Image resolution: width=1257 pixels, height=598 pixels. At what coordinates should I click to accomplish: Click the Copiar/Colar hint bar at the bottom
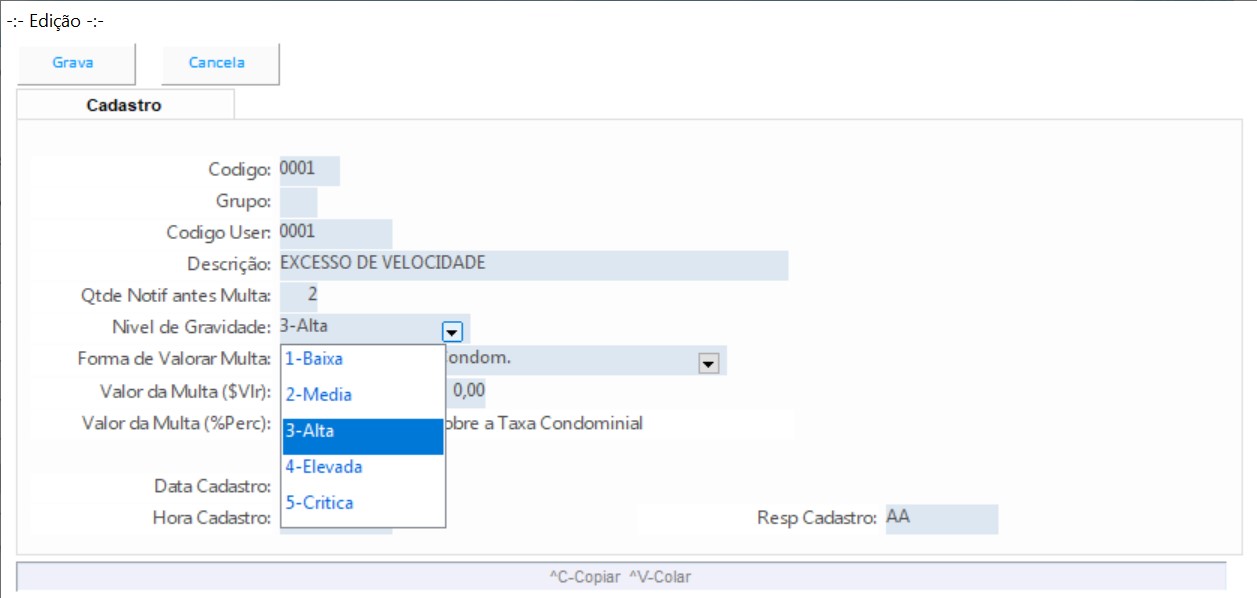[x=620, y=577]
